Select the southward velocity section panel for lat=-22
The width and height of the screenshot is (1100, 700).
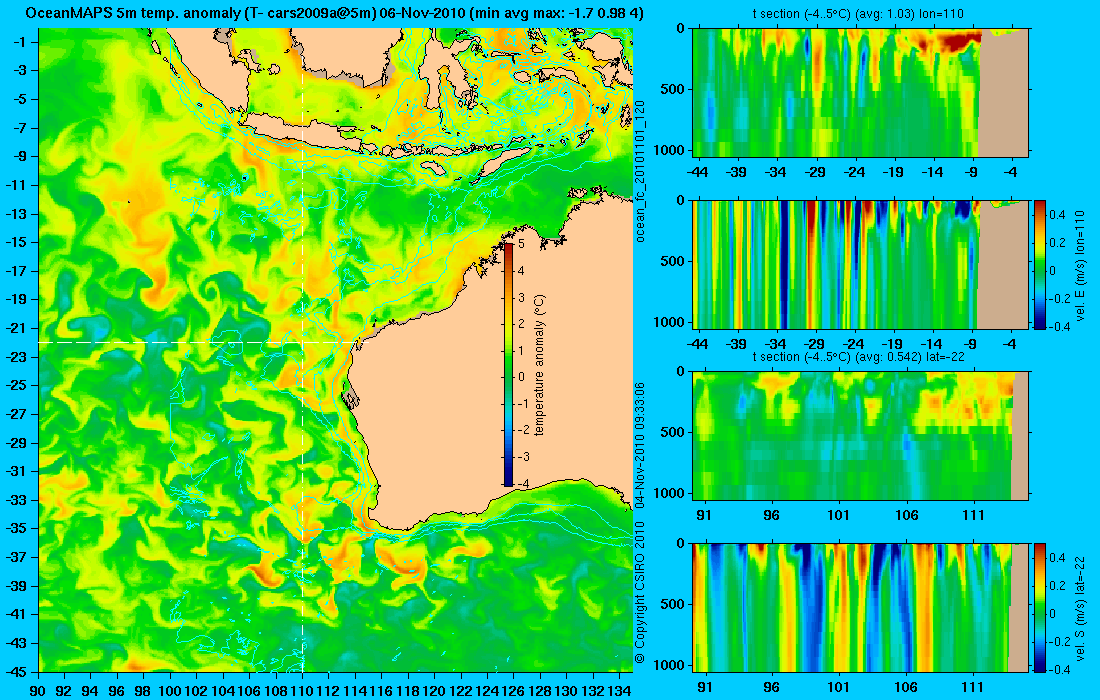(x=861, y=607)
